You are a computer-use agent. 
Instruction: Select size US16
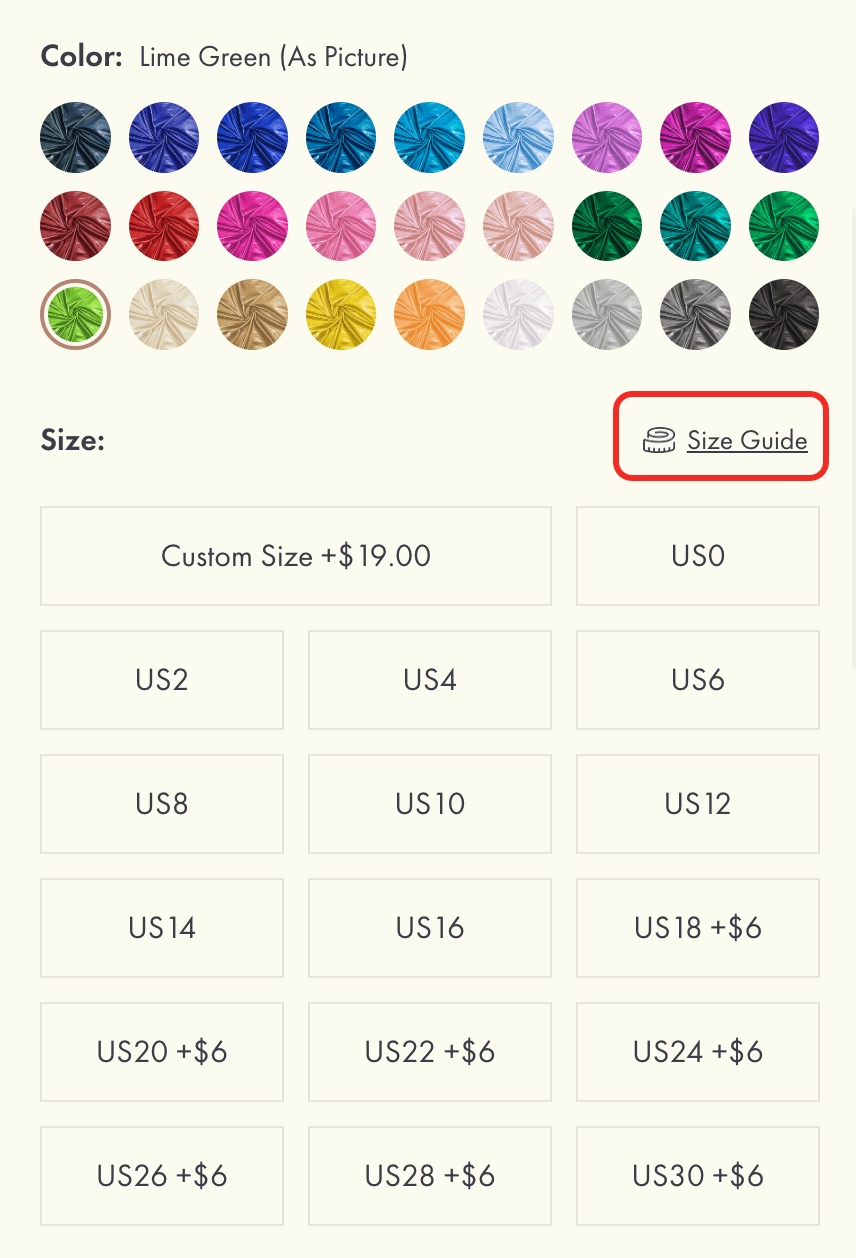point(430,928)
